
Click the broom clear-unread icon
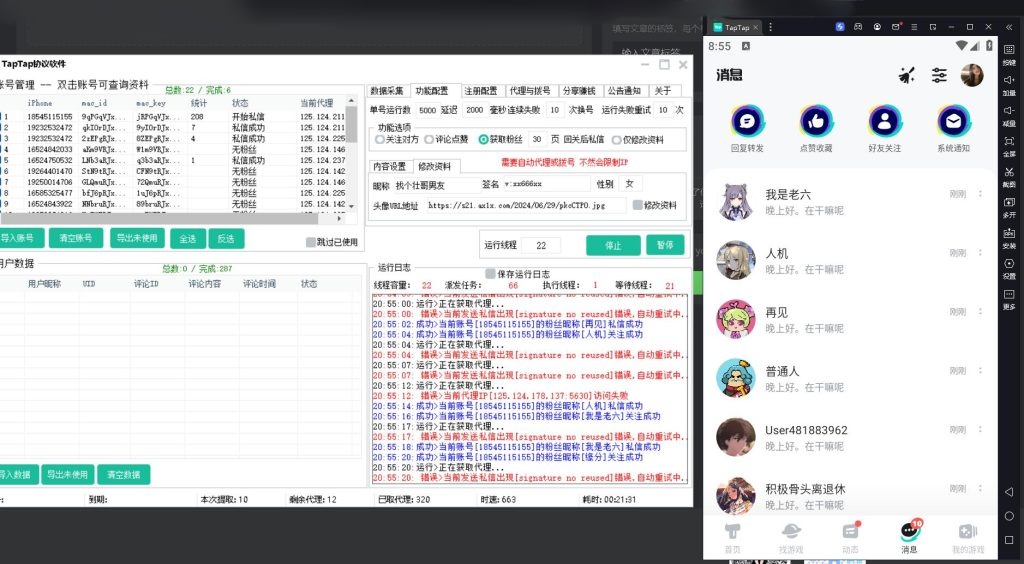(907, 75)
